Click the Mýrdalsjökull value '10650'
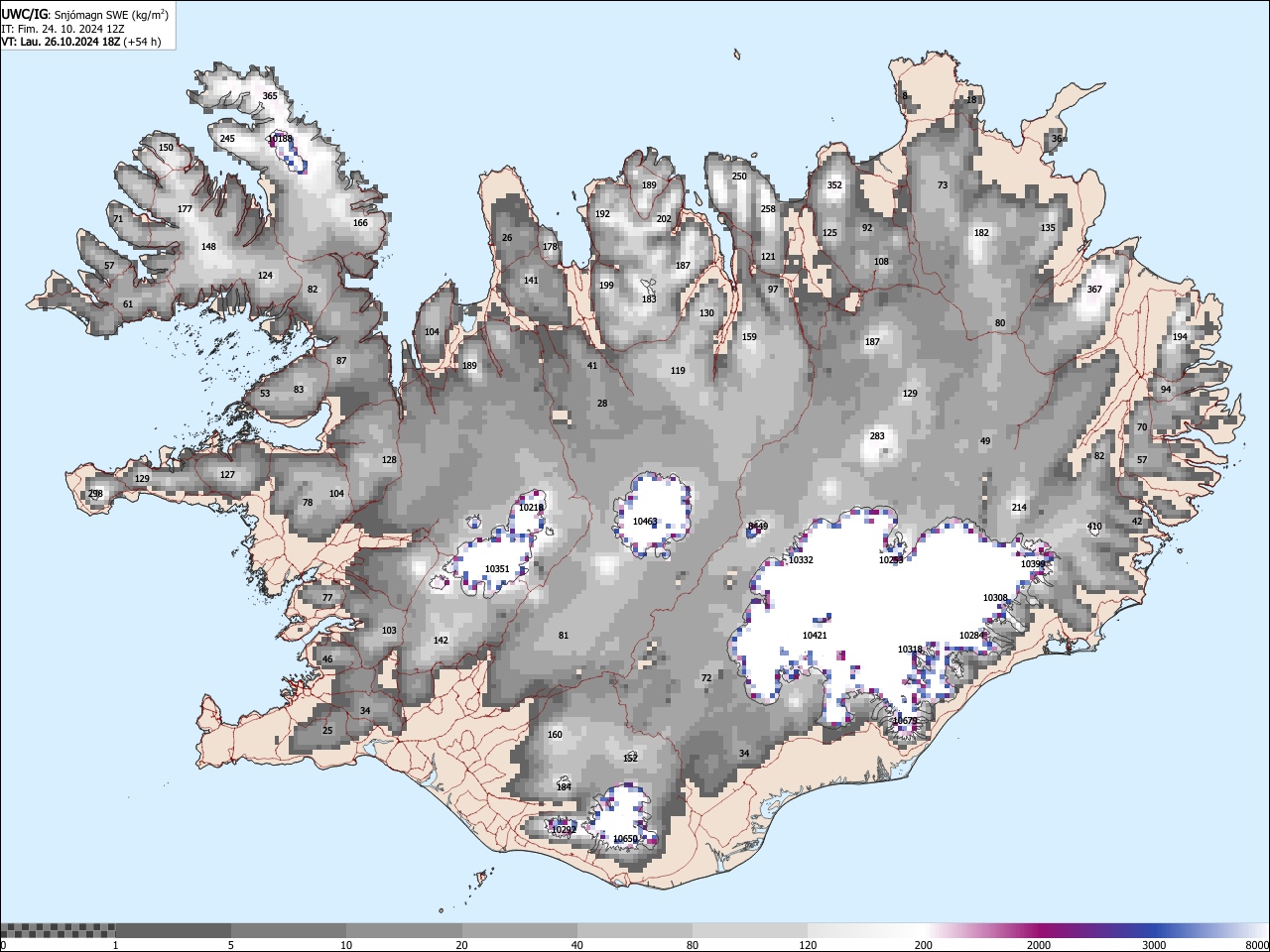1270x952 pixels. 625,839
